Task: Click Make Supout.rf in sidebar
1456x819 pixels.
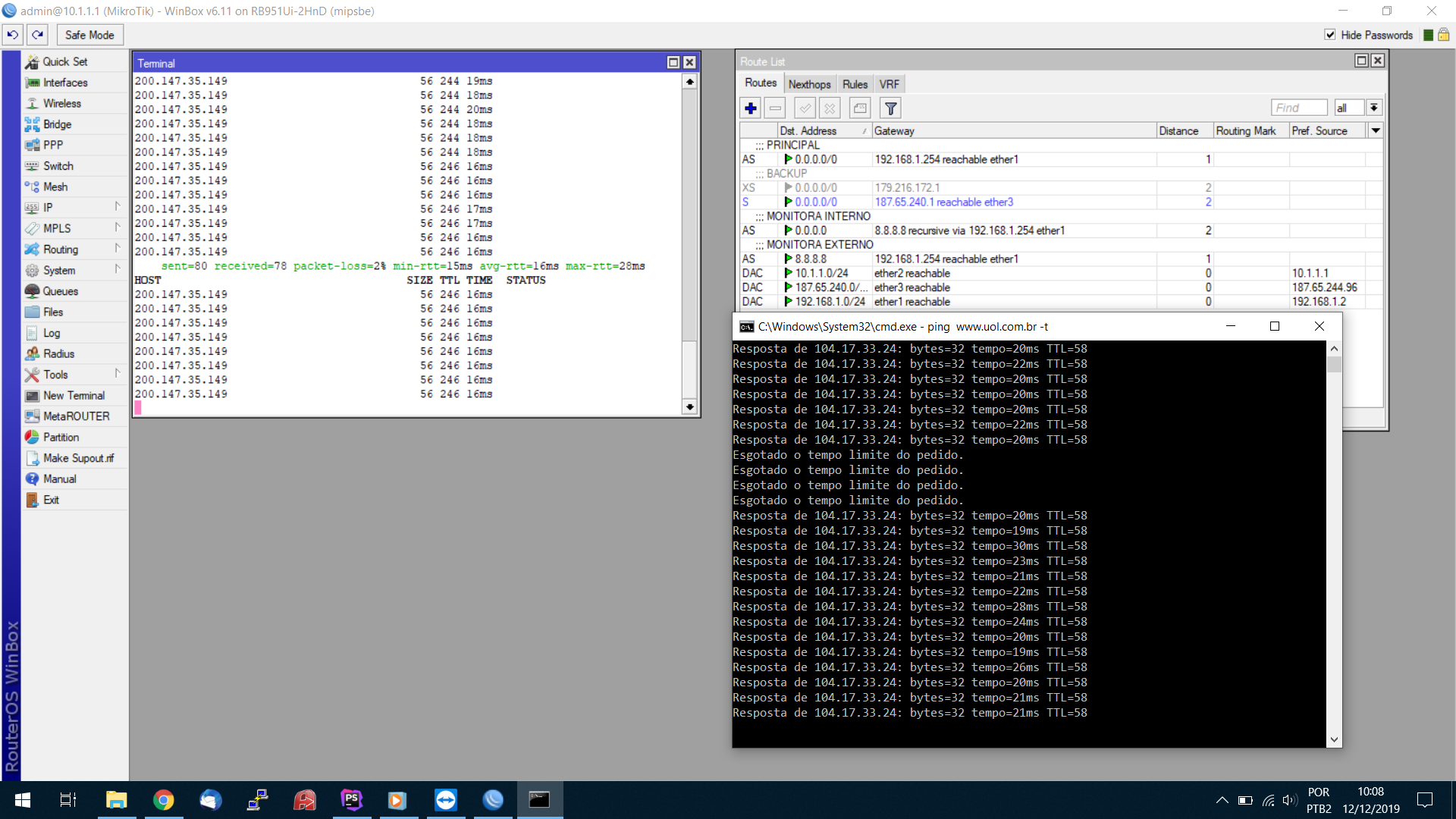Action: [x=78, y=458]
